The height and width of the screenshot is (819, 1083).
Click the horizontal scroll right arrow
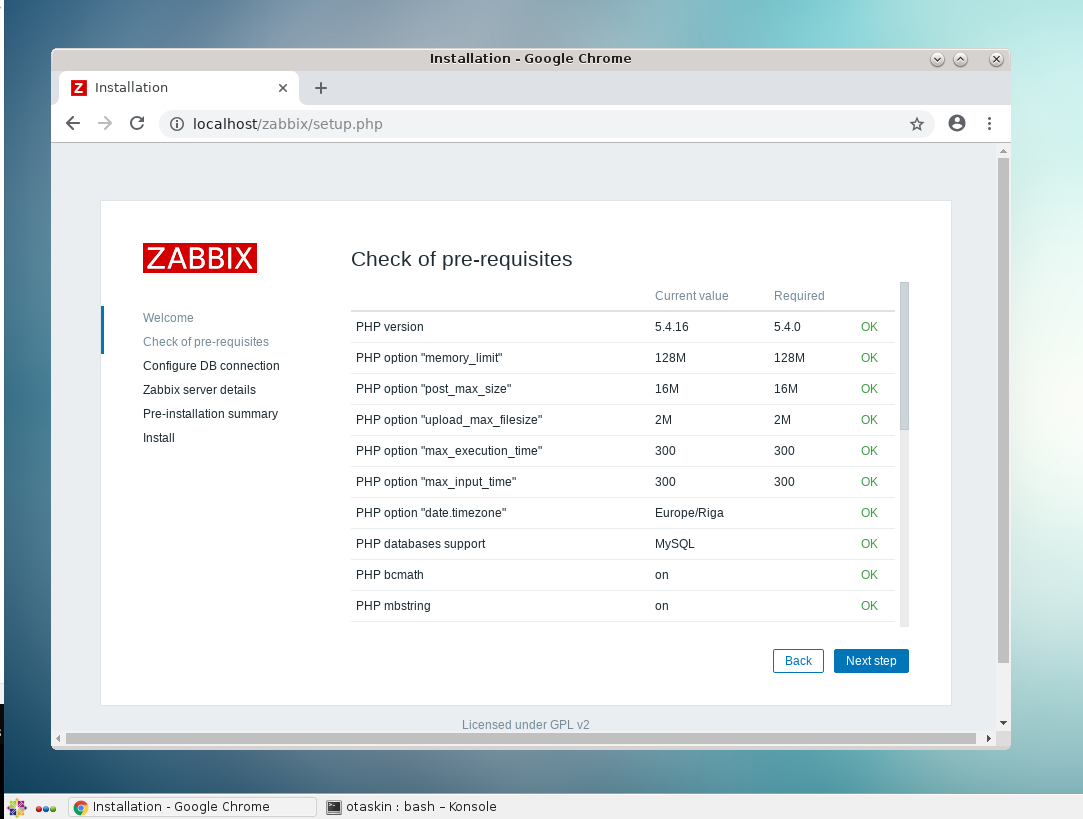988,738
